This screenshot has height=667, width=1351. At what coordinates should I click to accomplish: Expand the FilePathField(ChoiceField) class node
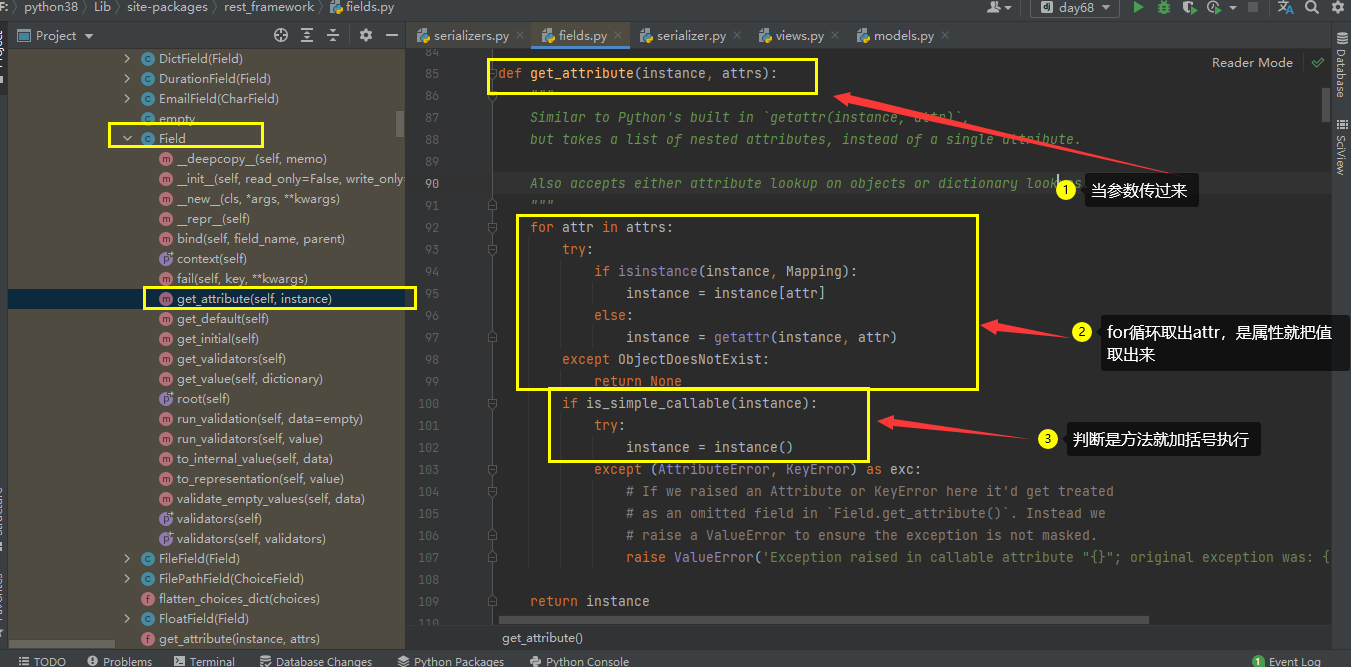pyautogui.click(x=127, y=579)
